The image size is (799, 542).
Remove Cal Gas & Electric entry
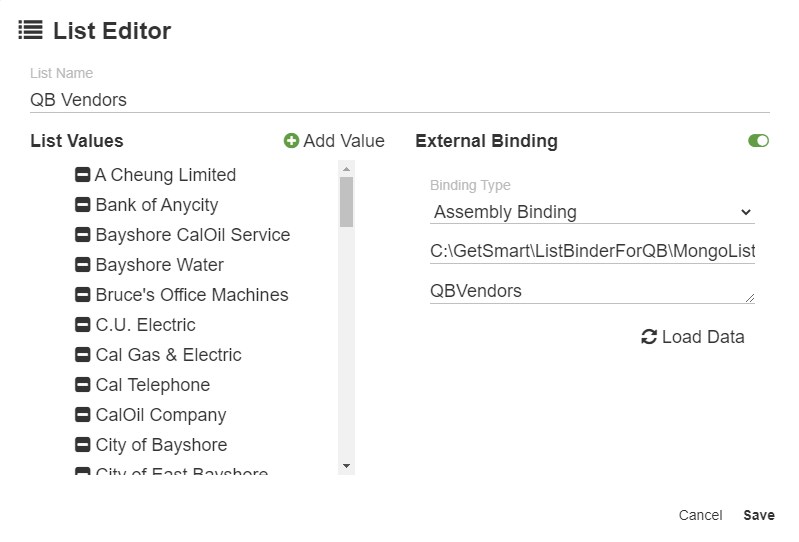pyautogui.click(x=83, y=355)
